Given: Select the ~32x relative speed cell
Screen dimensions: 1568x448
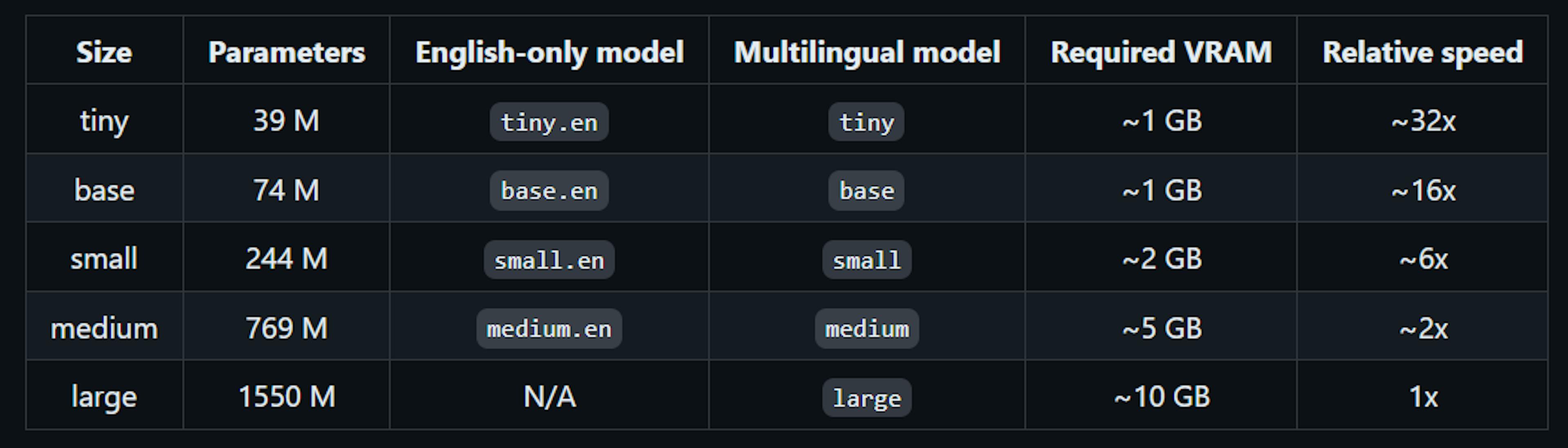Looking at the screenshot, I should pyautogui.click(x=1423, y=120).
